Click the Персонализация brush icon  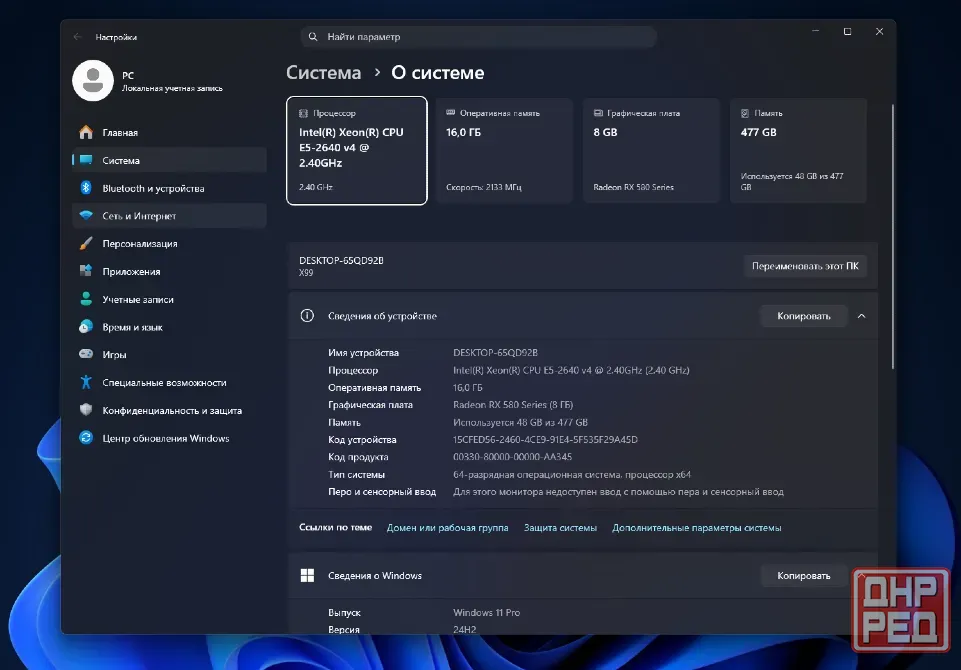tap(86, 243)
